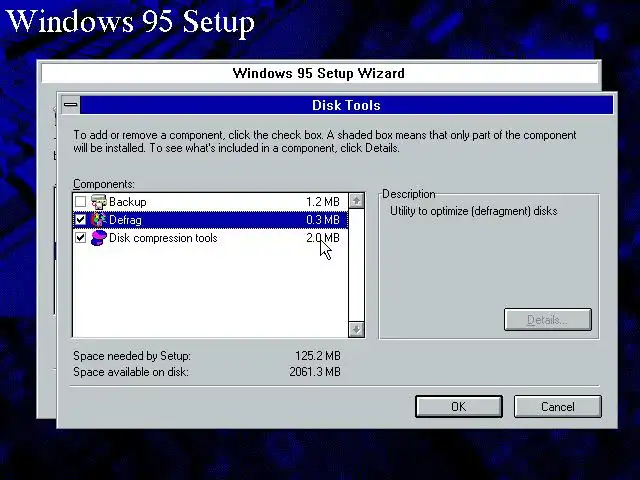Click the 2061.3 MB available value
The image size is (640, 480).
[x=315, y=372]
